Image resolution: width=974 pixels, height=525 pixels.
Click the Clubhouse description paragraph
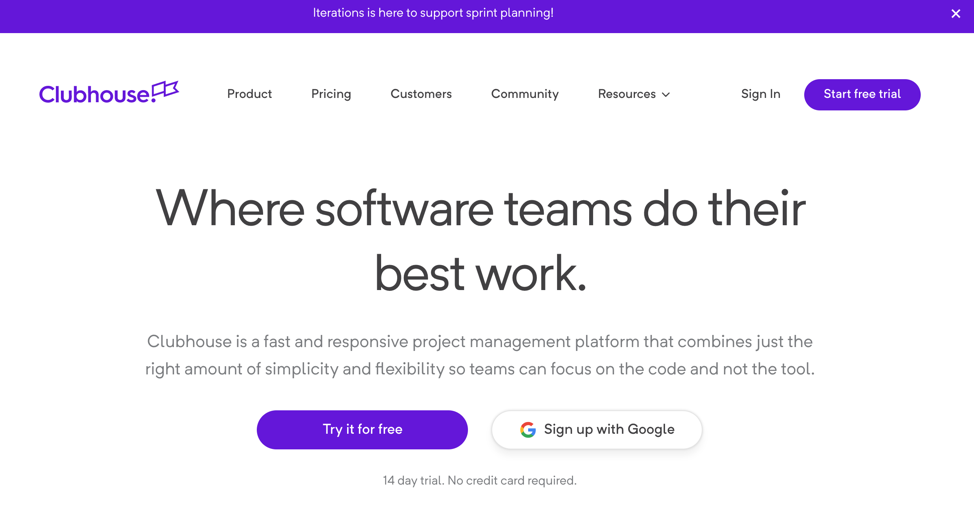click(480, 355)
